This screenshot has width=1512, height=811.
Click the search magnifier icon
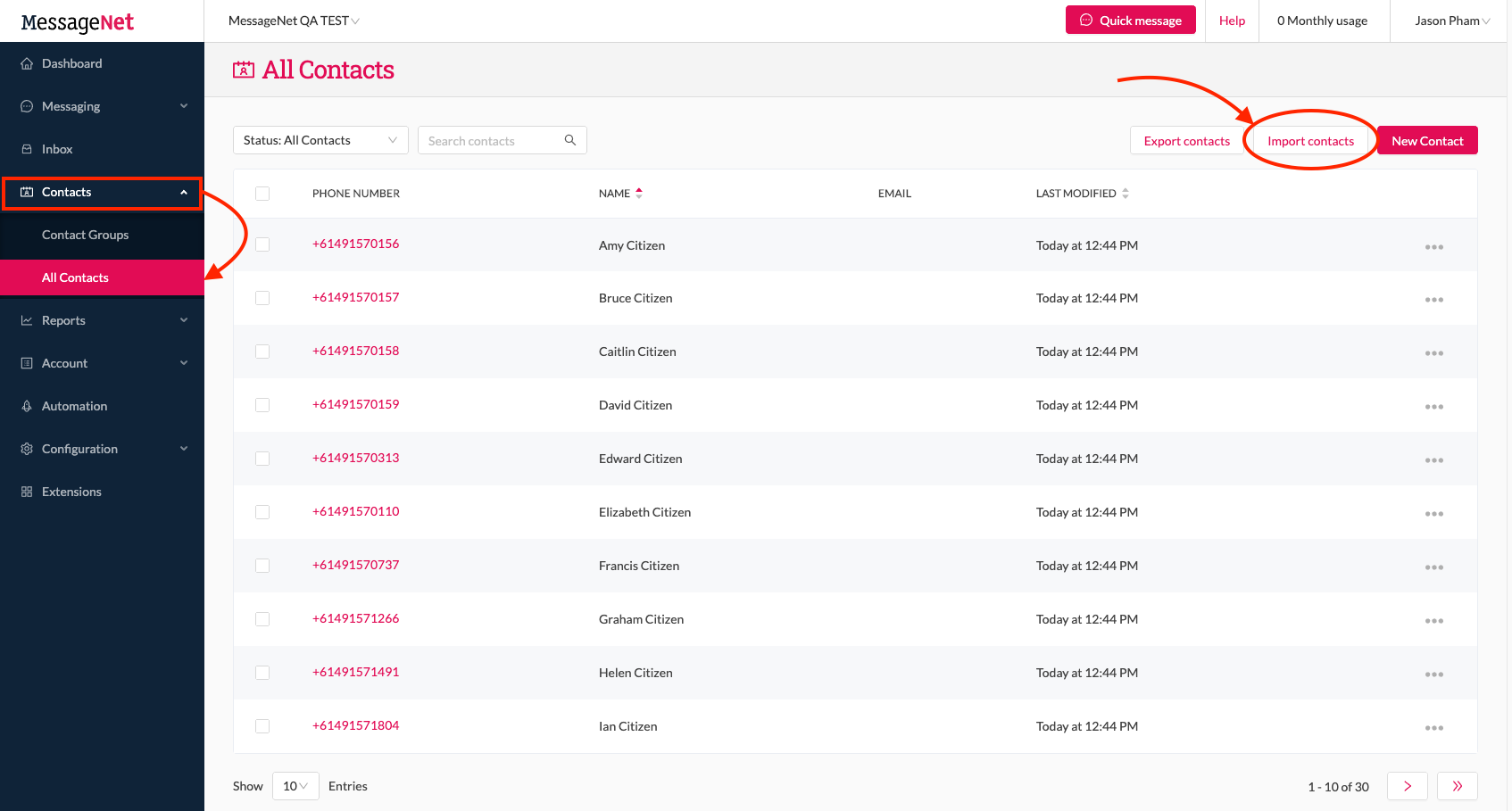click(x=570, y=140)
